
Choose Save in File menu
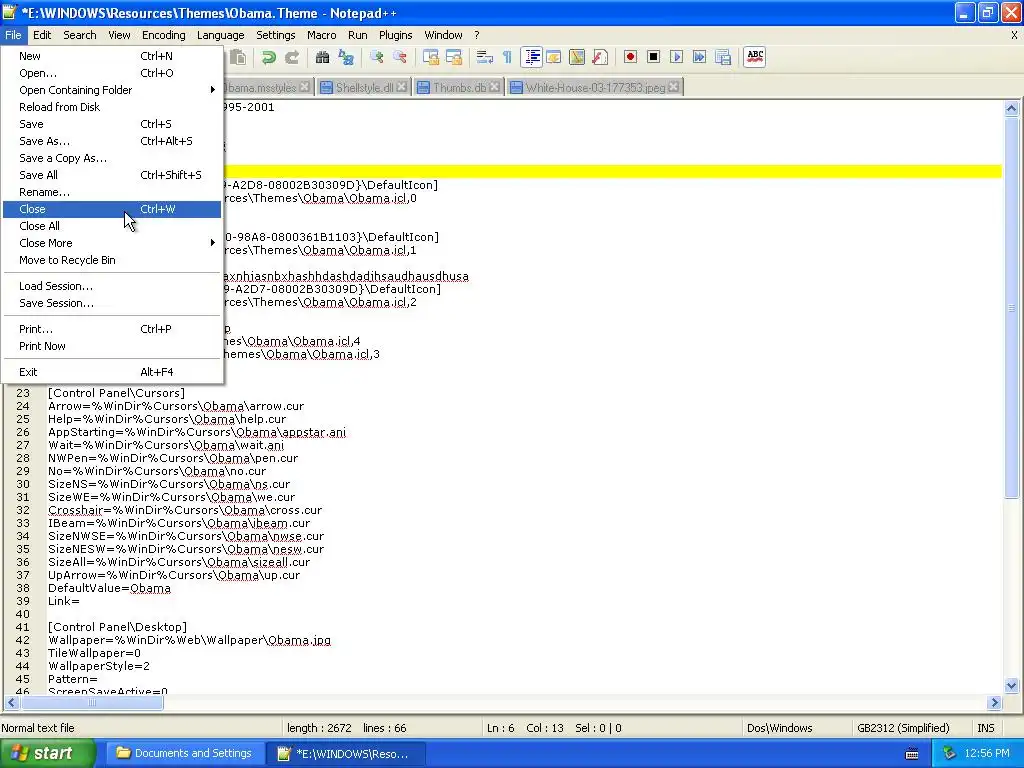[112, 124]
